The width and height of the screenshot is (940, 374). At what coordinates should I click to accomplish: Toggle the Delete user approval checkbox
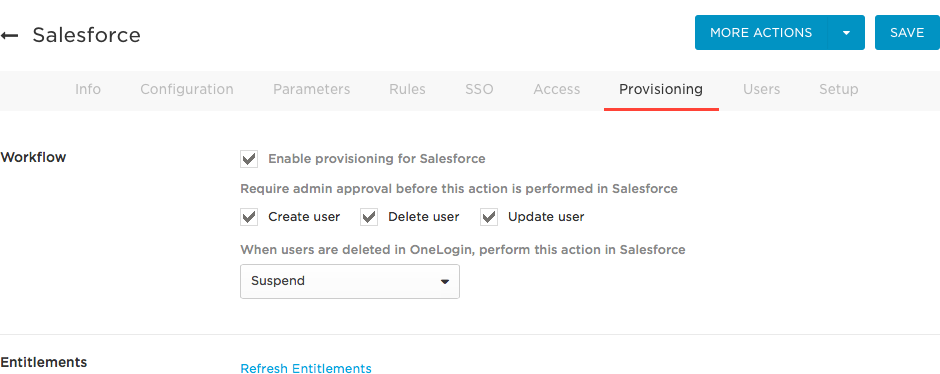coord(369,217)
